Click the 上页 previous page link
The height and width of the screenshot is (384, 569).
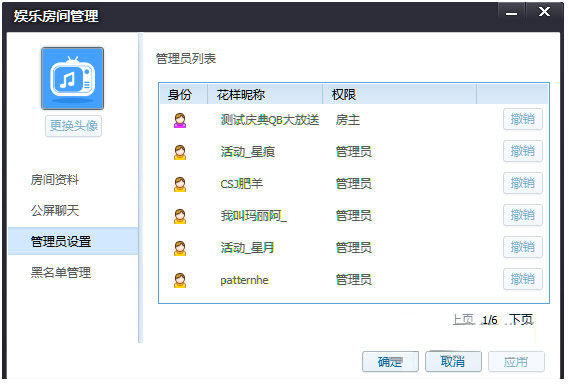pos(463,319)
